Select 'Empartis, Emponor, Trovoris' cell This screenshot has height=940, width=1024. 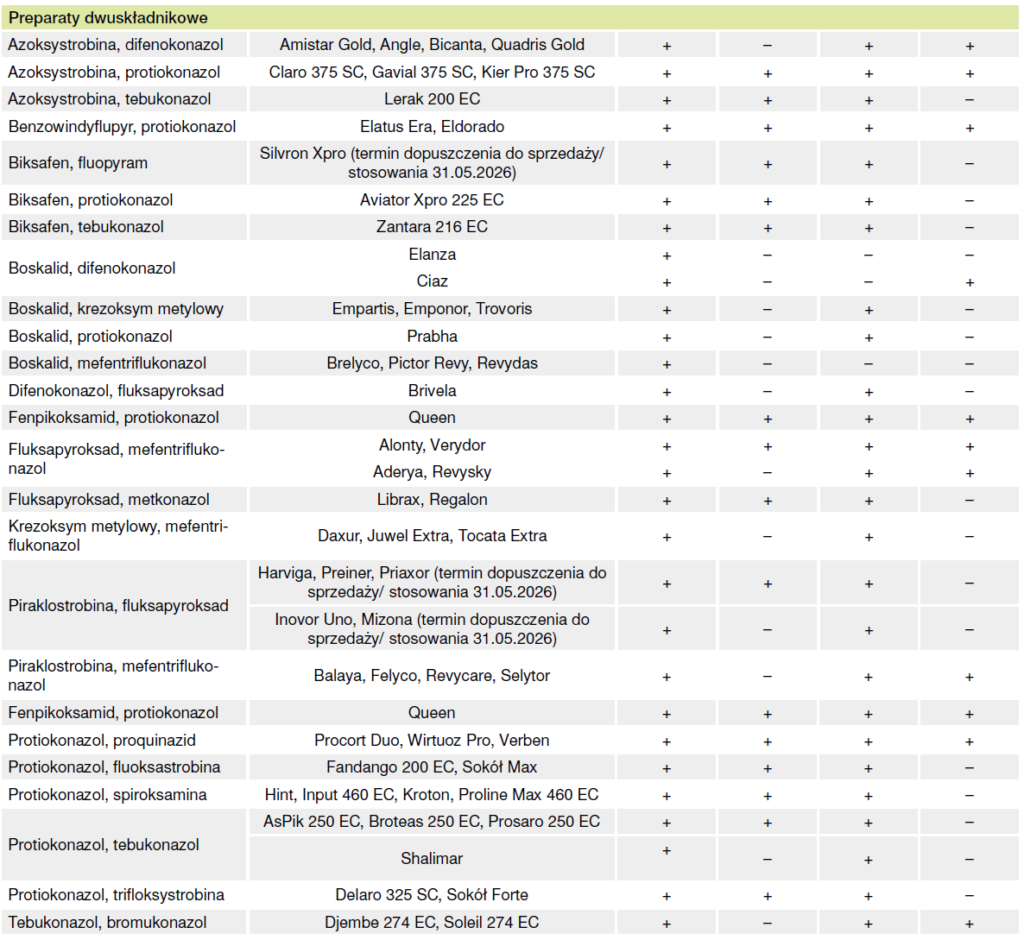432,309
